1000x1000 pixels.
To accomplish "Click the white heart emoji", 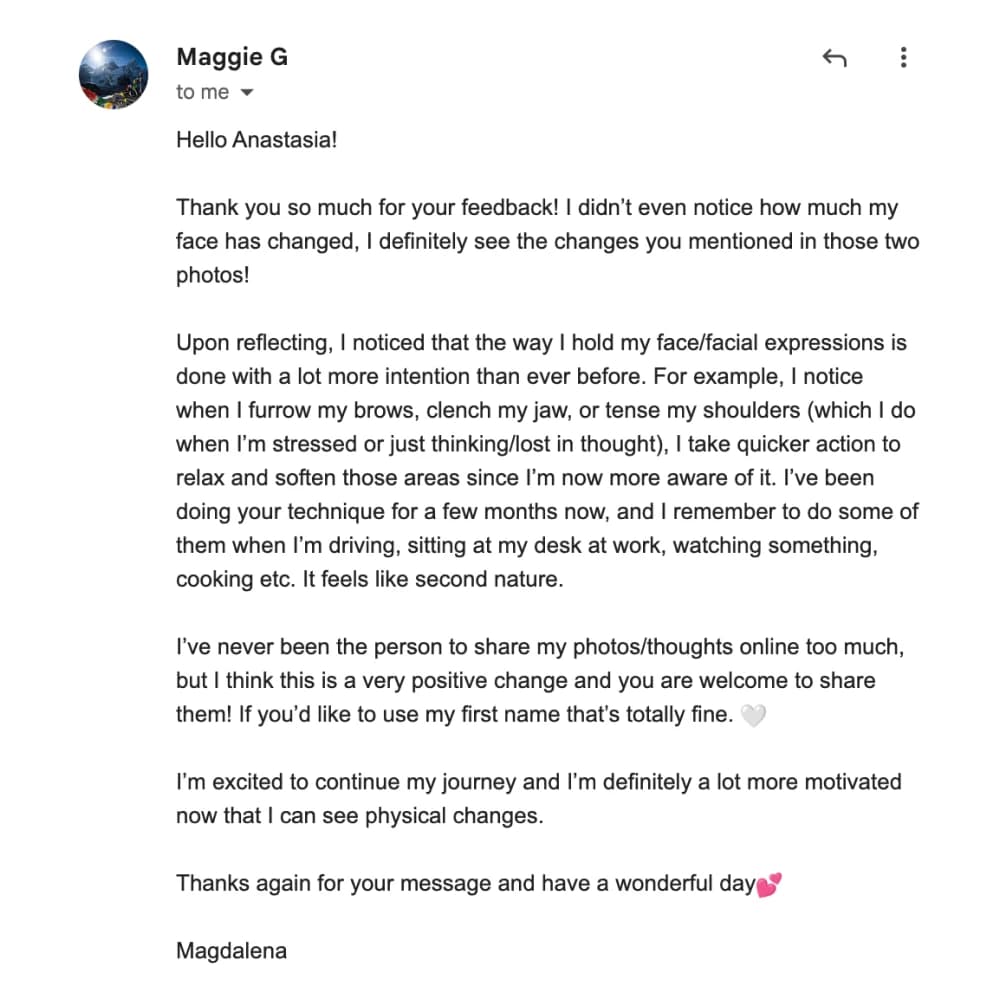I will pyautogui.click(x=753, y=716).
